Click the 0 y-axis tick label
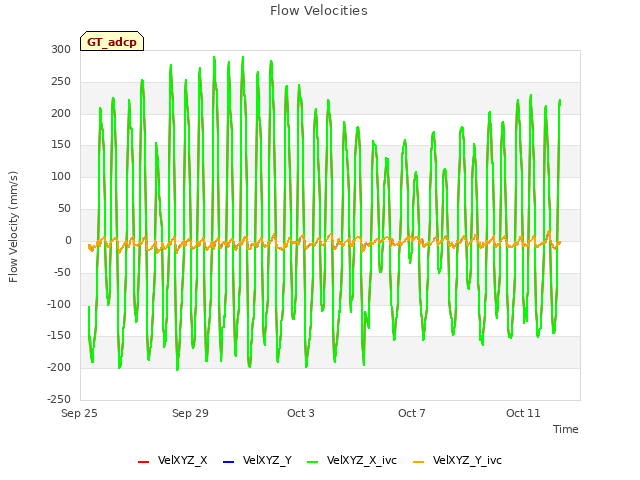 68,240
